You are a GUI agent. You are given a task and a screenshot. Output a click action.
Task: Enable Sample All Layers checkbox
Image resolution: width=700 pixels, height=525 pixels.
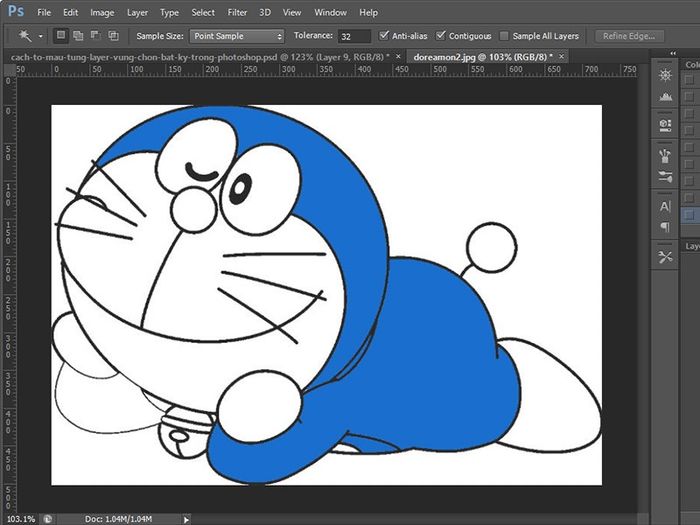pos(504,36)
